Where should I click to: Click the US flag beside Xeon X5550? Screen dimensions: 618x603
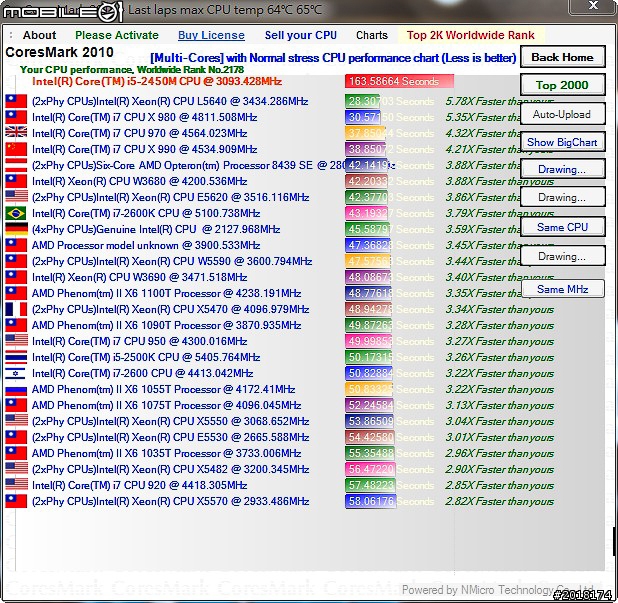(x=16, y=421)
